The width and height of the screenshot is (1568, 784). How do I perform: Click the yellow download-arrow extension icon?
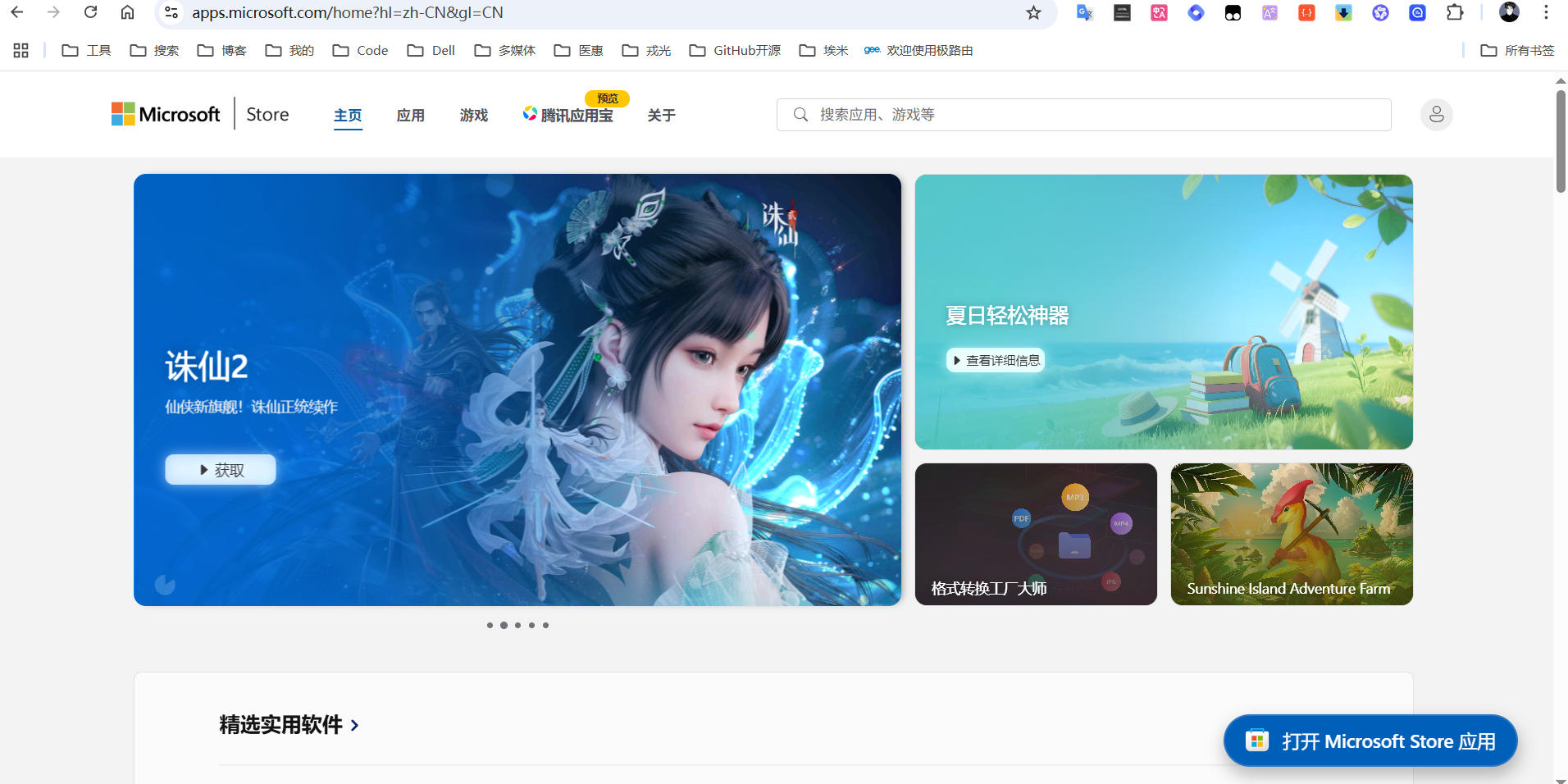point(1343,12)
